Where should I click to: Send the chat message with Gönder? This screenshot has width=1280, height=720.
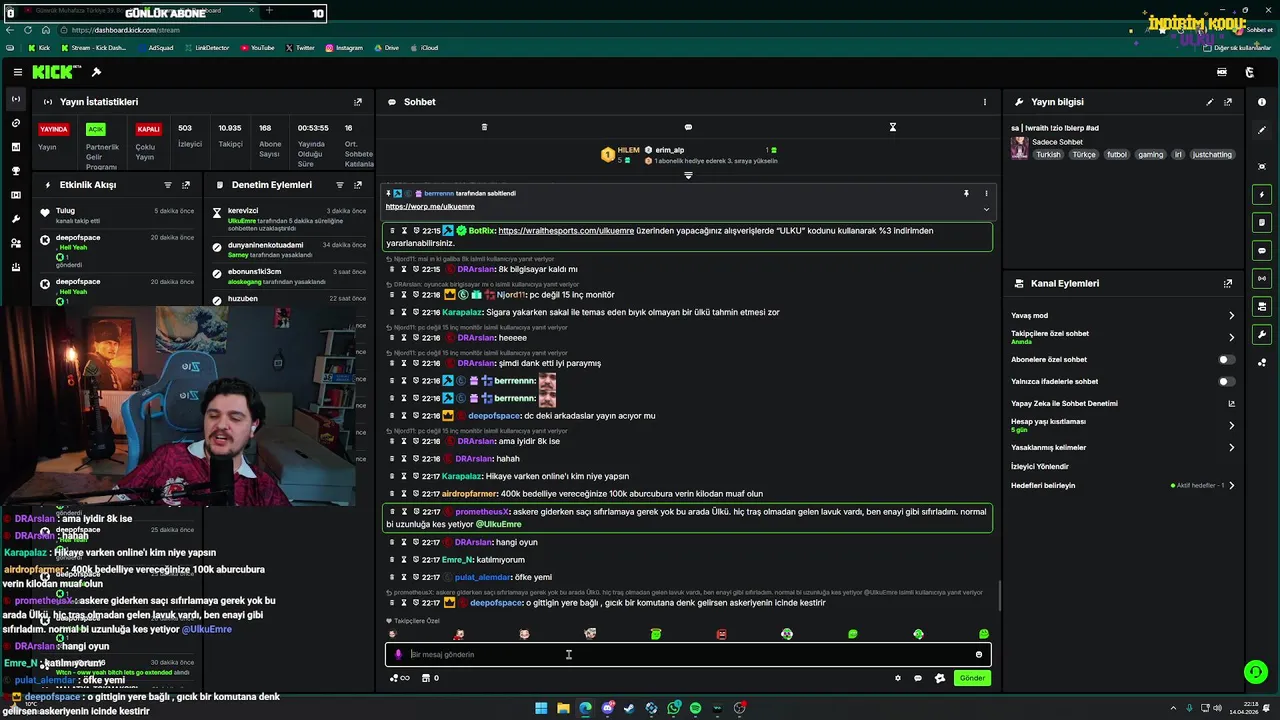point(973,678)
